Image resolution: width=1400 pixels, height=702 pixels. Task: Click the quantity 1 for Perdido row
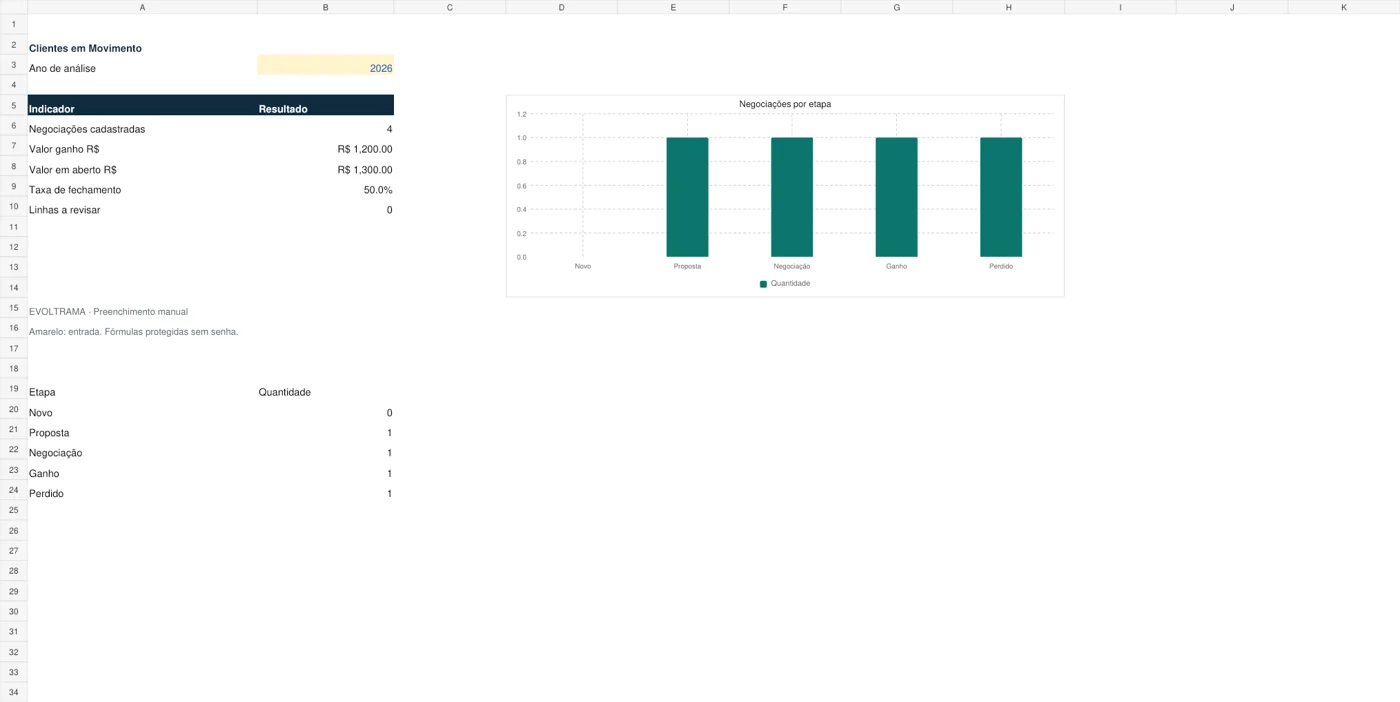[x=325, y=491]
